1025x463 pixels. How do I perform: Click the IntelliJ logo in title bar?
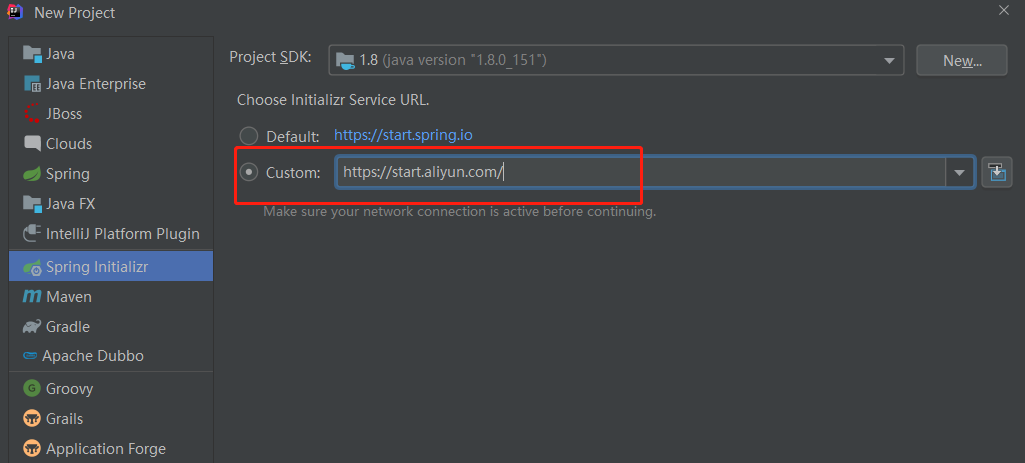(x=15, y=12)
